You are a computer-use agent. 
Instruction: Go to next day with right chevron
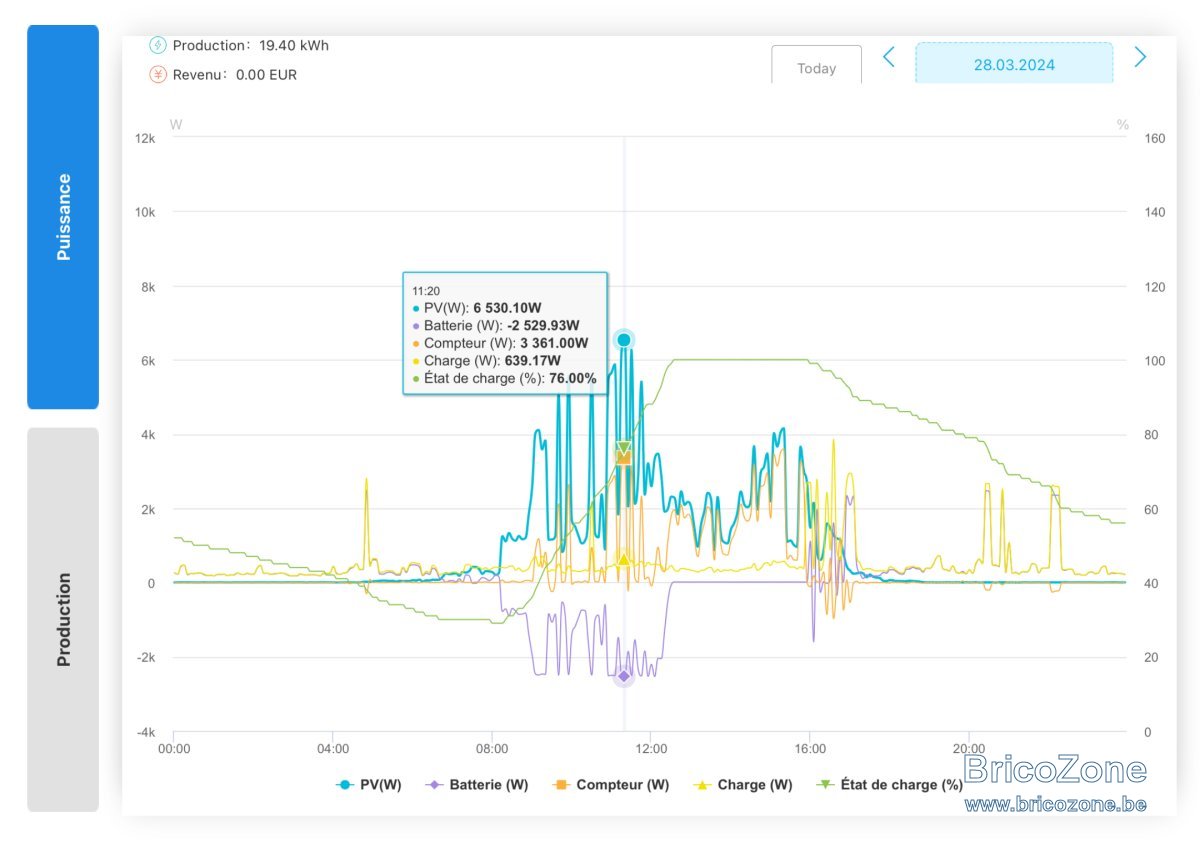(1140, 58)
